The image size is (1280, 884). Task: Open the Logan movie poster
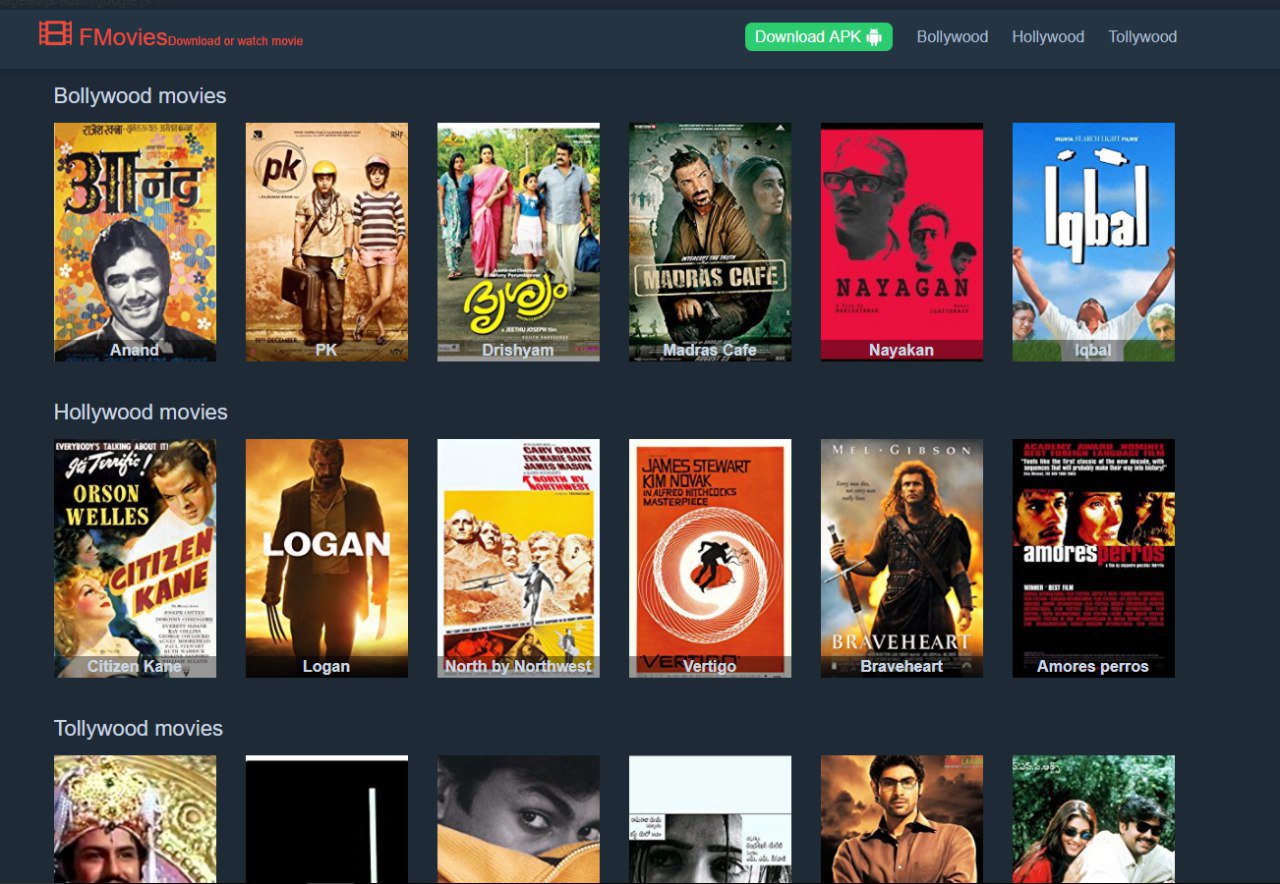(327, 558)
